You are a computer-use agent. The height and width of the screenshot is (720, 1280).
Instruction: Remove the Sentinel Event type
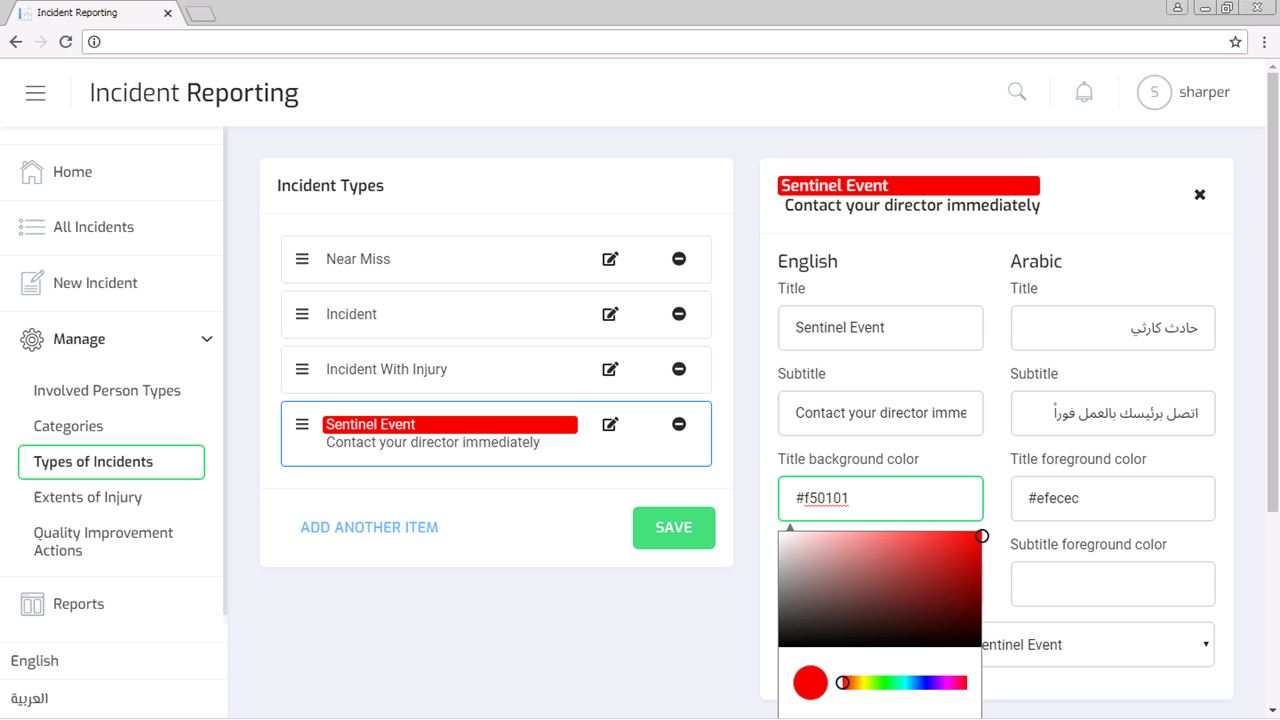pos(679,424)
